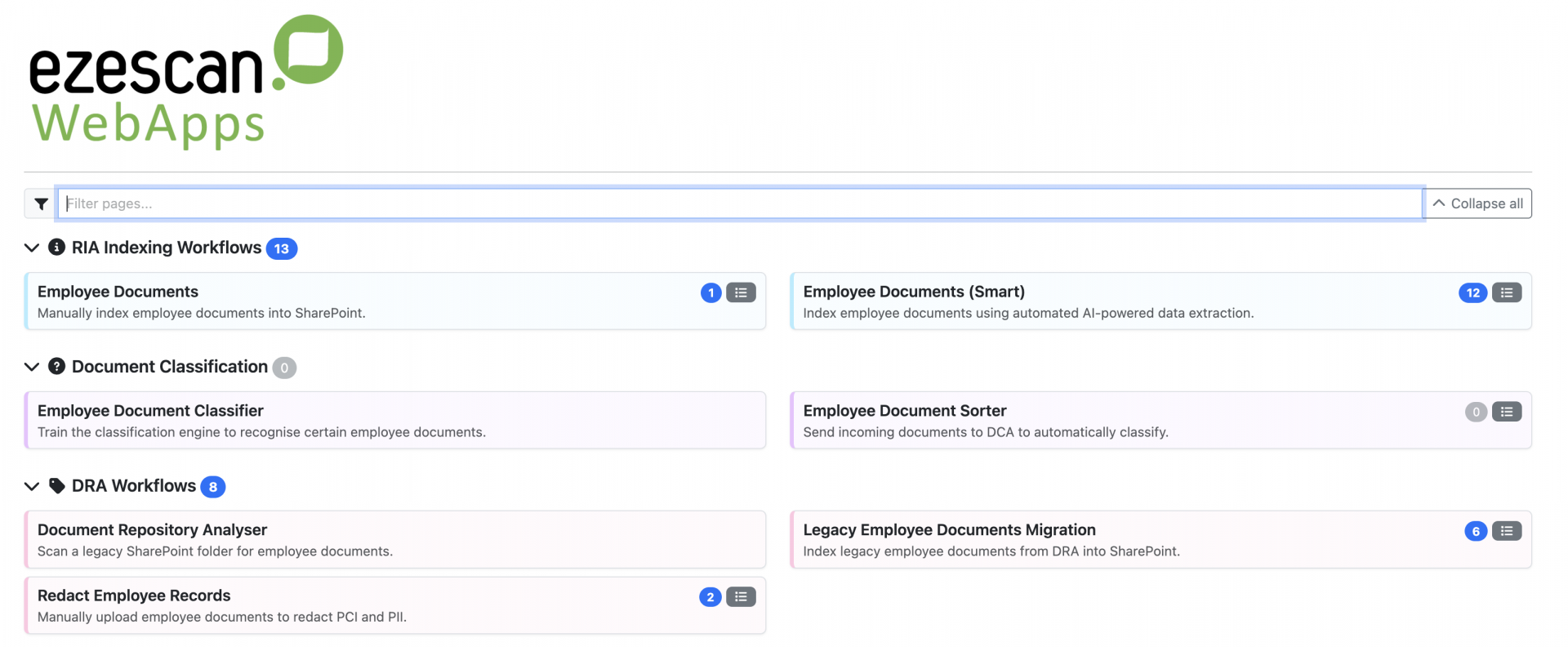1568x647 pixels.
Task: Open the Document Repository Analyser card
Action: (395, 540)
